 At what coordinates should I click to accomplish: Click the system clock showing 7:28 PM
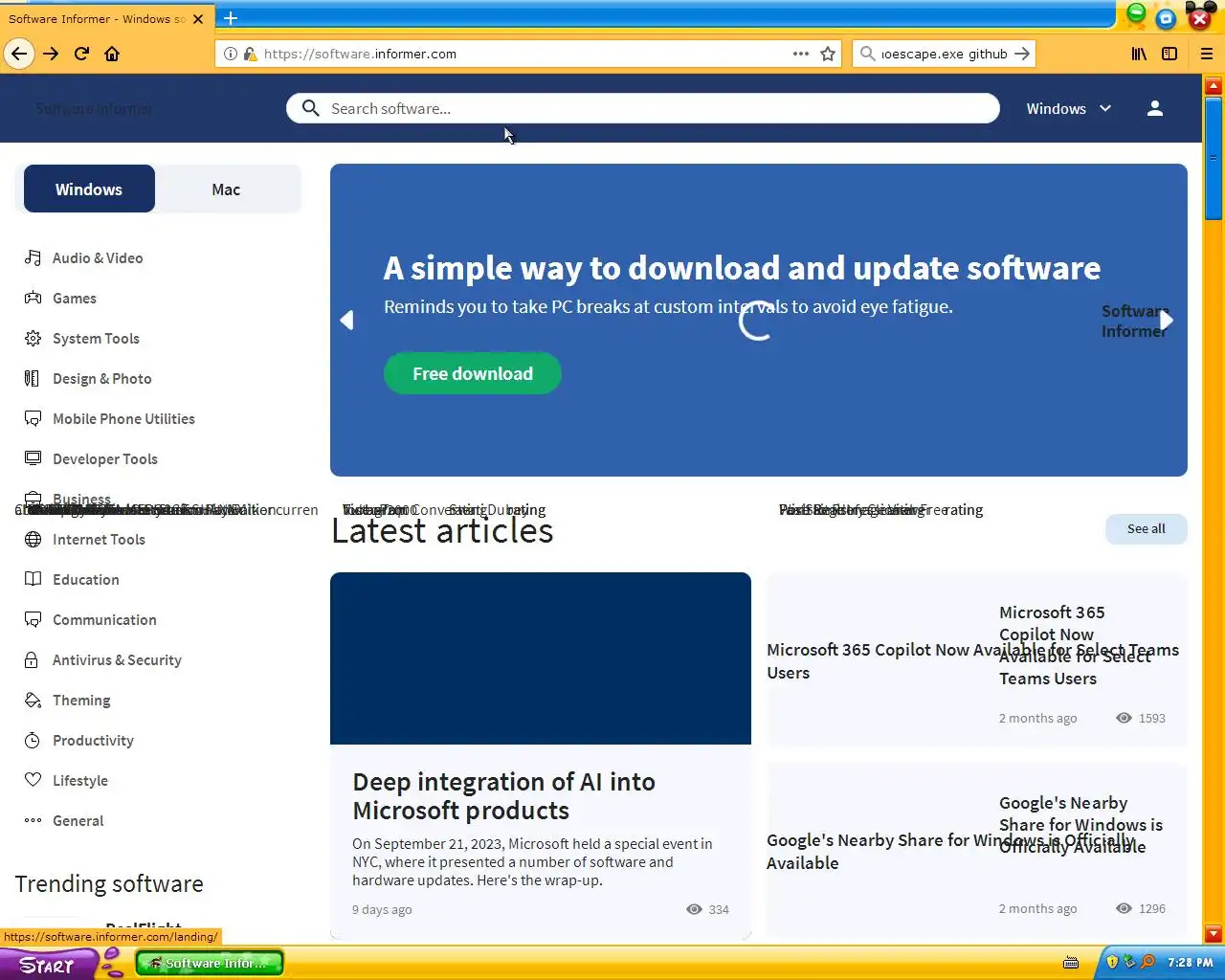click(1191, 963)
